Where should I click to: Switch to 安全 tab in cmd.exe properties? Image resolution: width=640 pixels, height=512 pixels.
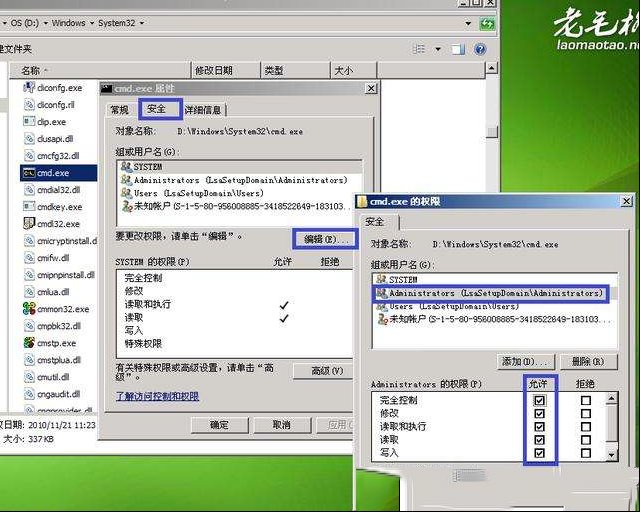160,109
